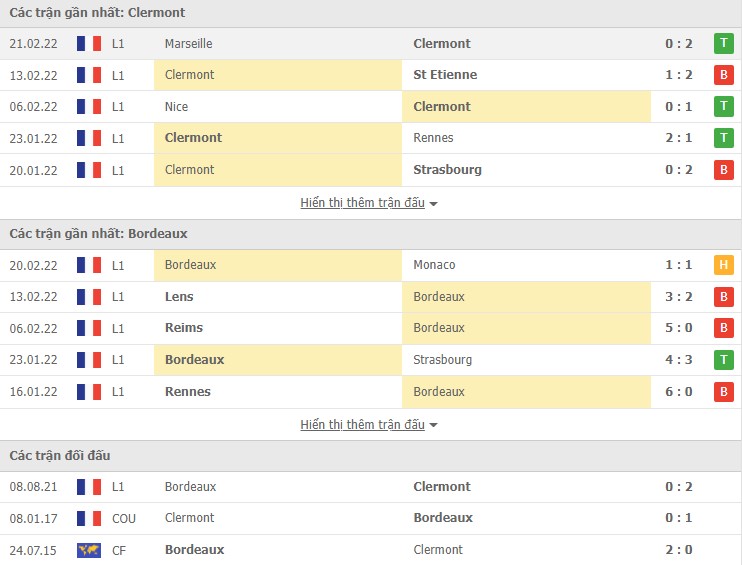This screenshot has height=565, width=742.
Task: Expand more Bordeaux matches via 'Hiển thị thêm trận đấu'
Action: click(x=362, y=425)
